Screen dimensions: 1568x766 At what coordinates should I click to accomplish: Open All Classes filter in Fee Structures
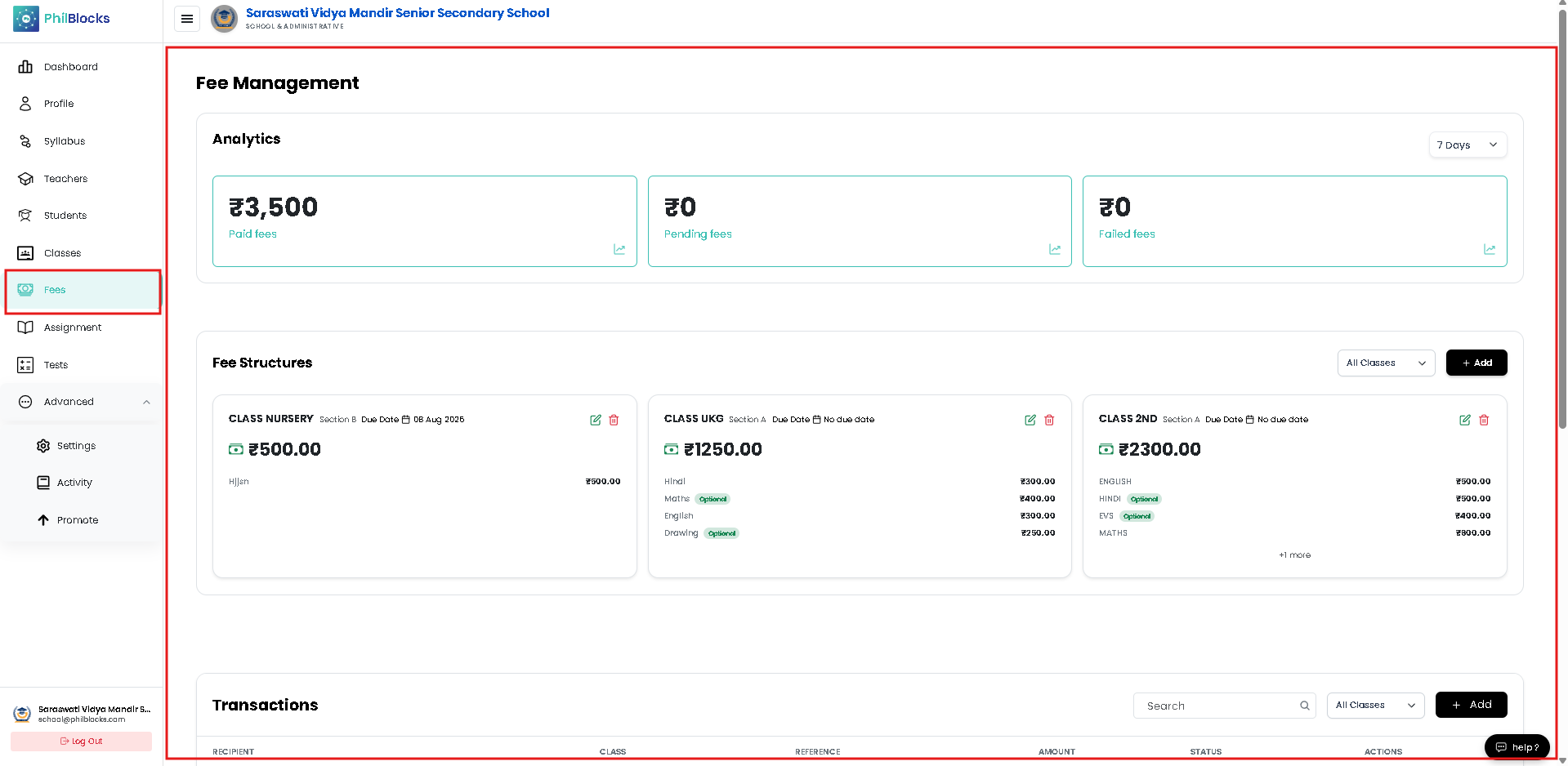[x=1386, y=363]
